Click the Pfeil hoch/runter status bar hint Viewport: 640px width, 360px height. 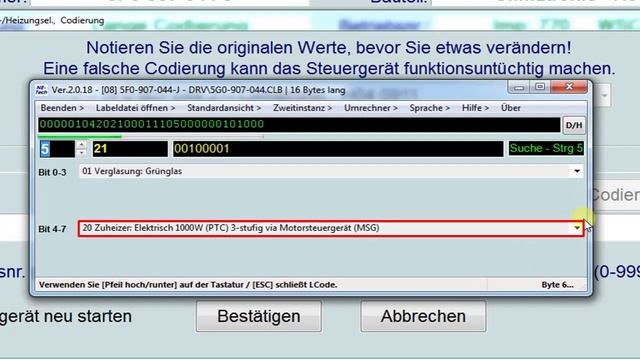coord(188,285)
